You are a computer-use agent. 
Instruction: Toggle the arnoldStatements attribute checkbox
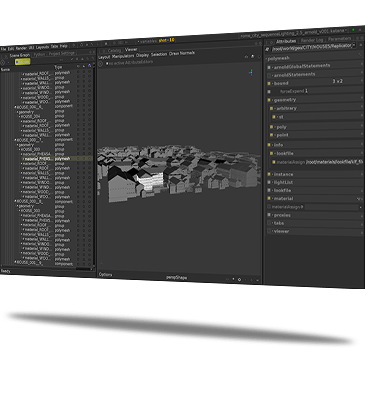[269, 75]
